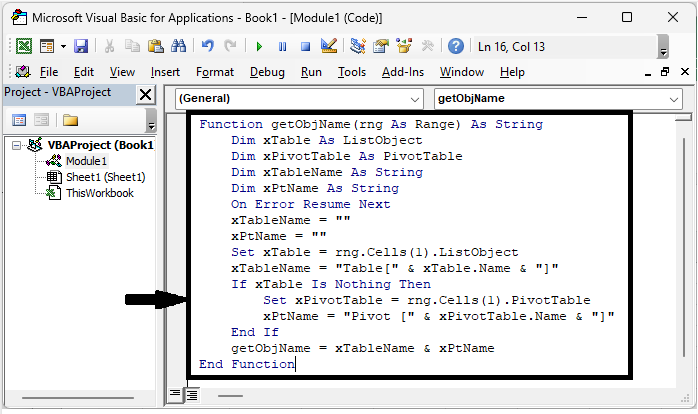Click the Project pane horizontal scrollbar
Image resolution: width=698 pixels, height=414 pixels.
78,397
